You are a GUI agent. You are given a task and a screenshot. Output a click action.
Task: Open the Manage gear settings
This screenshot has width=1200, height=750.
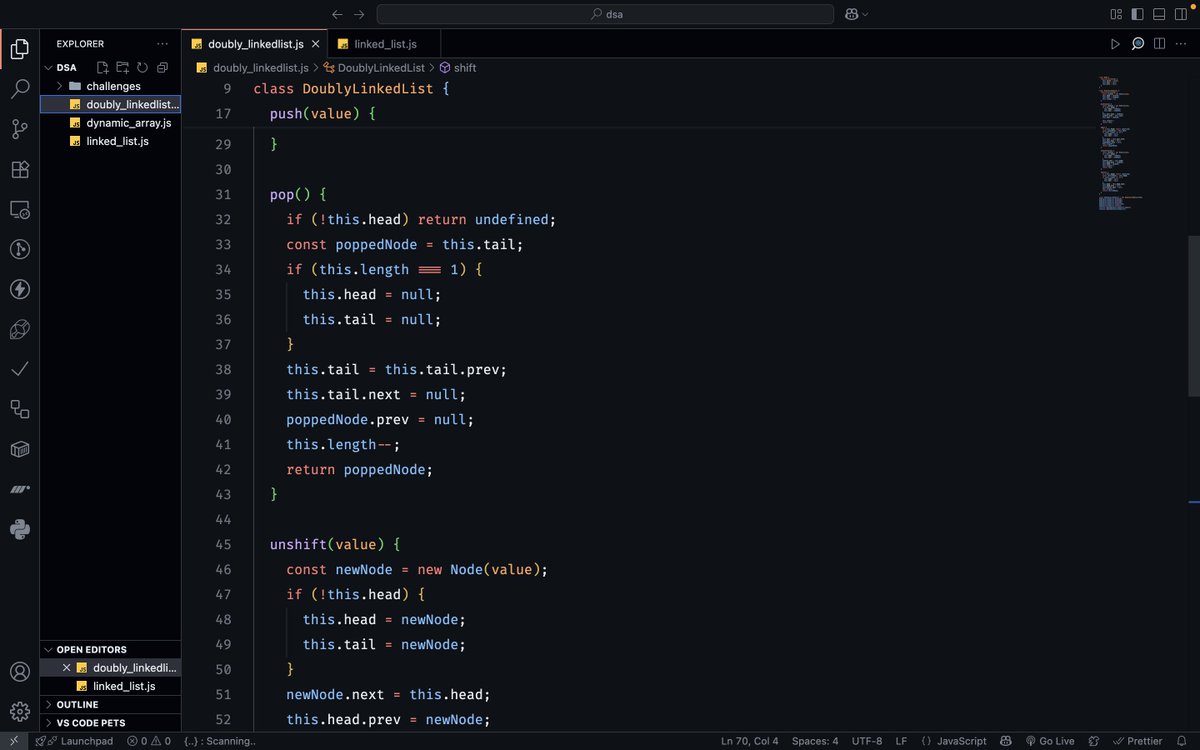point(19,712)
